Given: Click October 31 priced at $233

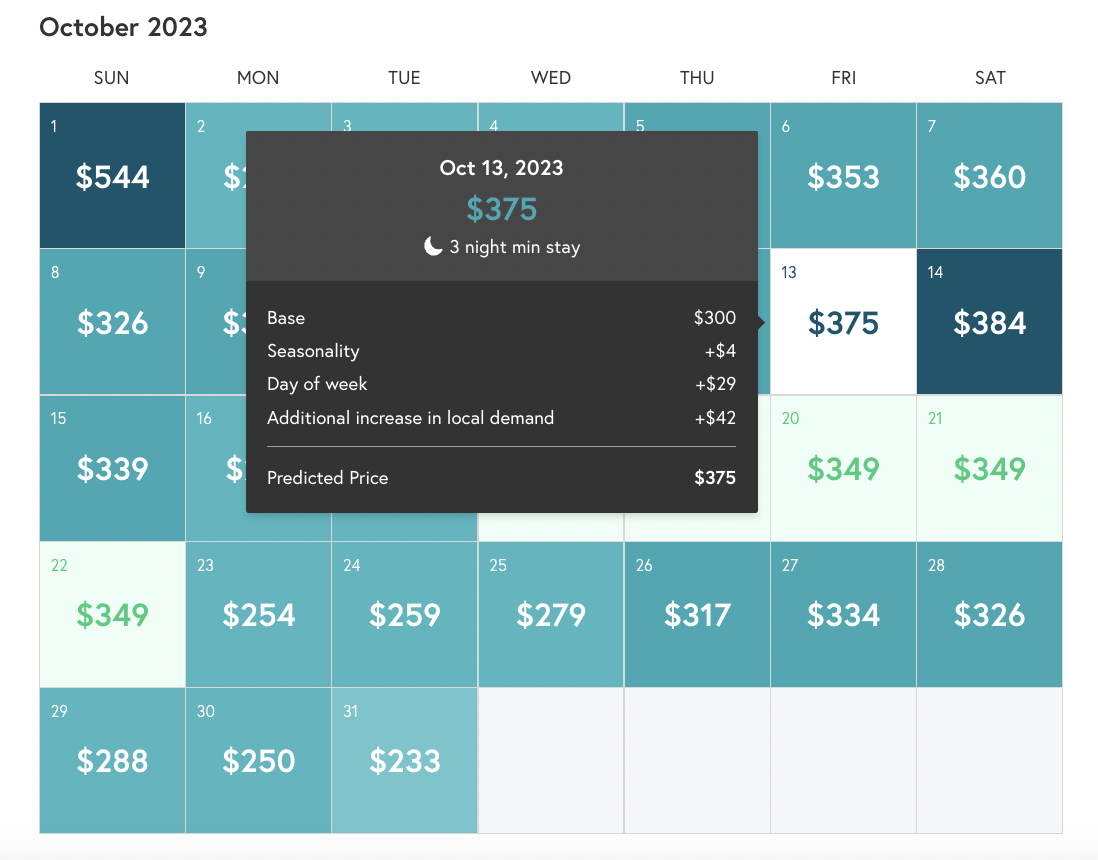Looking at the screenshot, I should point(404,760).
